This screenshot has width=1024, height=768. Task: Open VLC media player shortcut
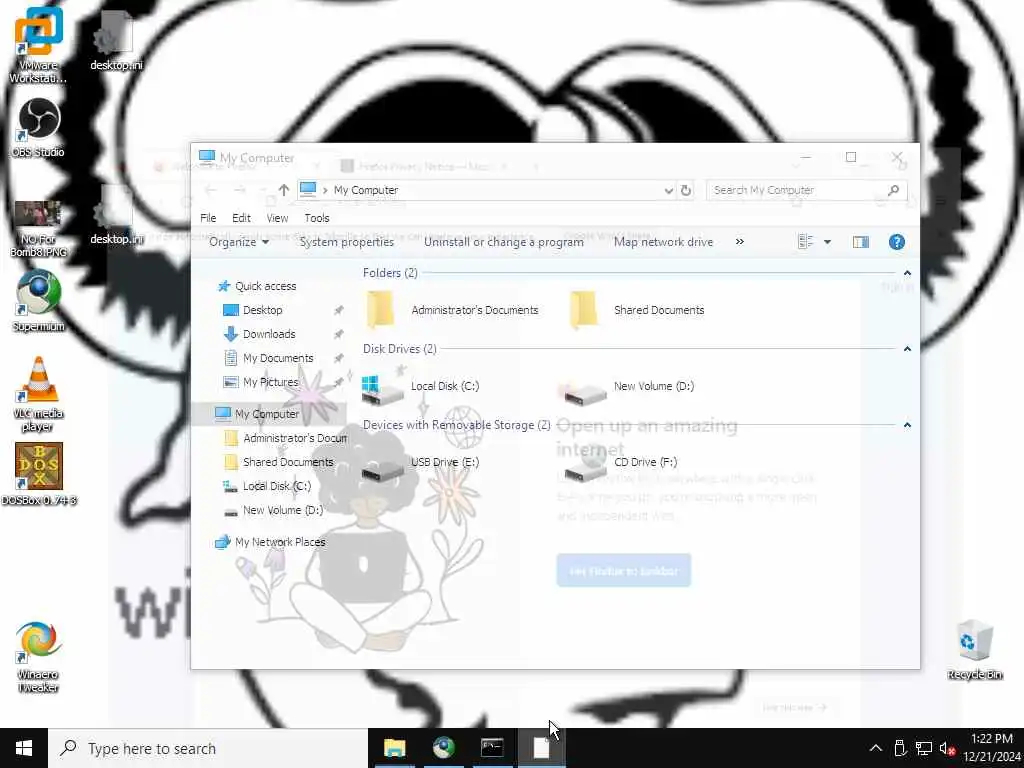[38, 394]
